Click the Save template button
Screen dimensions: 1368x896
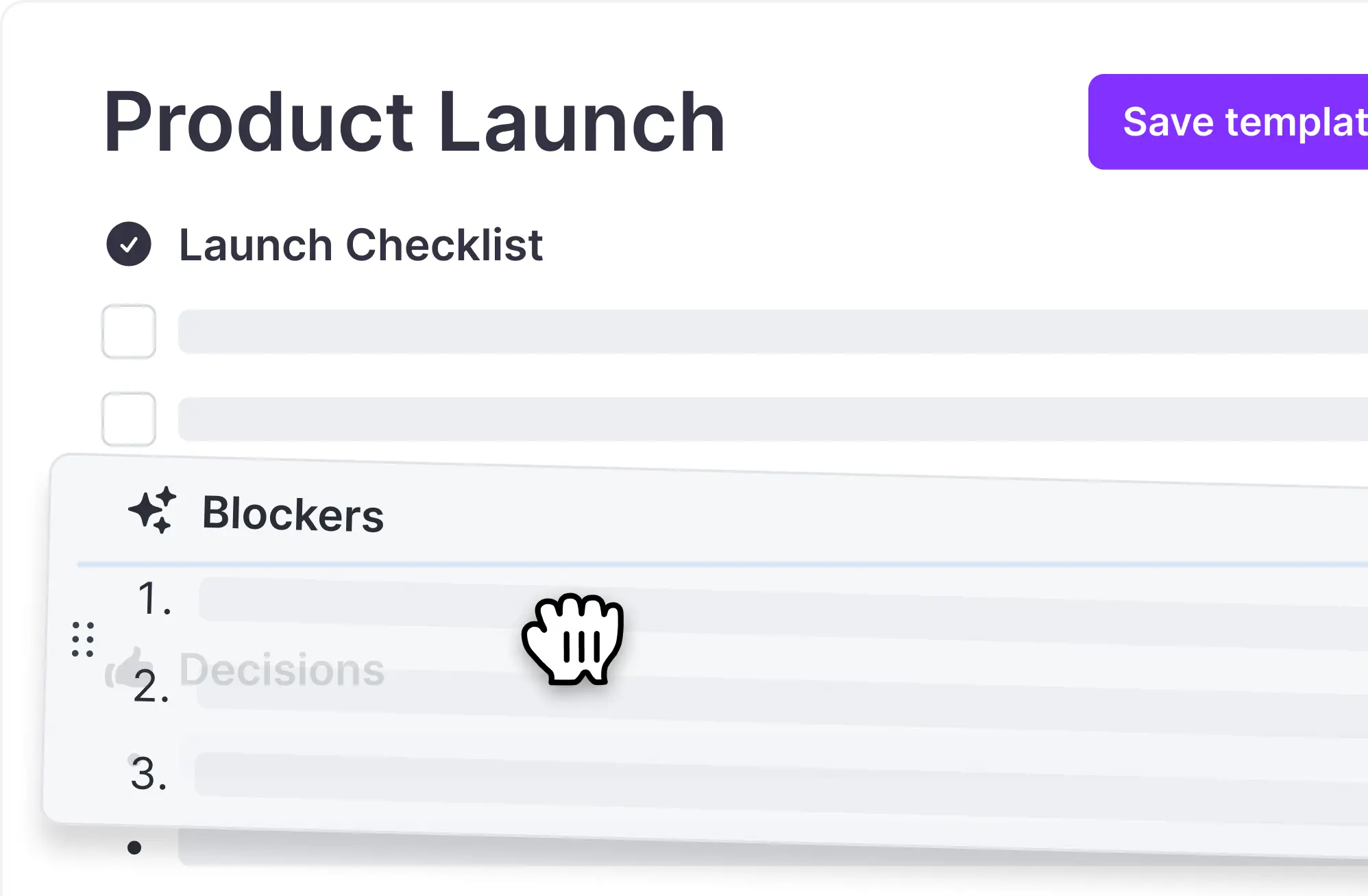[1228, 122]
